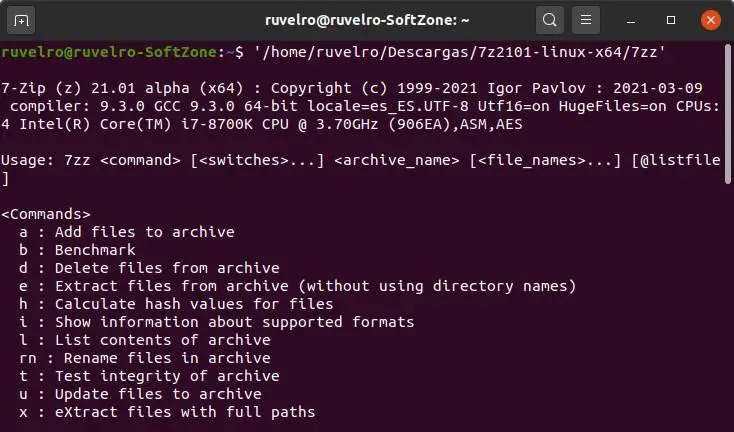Click 'Delete files from archive' line
Screen dimensions: 734x432
point(149,268)
